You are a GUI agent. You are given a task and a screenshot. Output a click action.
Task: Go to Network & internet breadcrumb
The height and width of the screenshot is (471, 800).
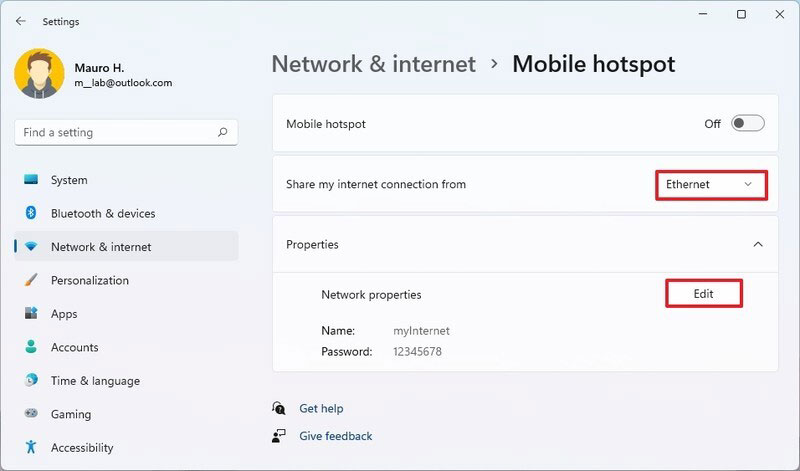pos(373,64)
